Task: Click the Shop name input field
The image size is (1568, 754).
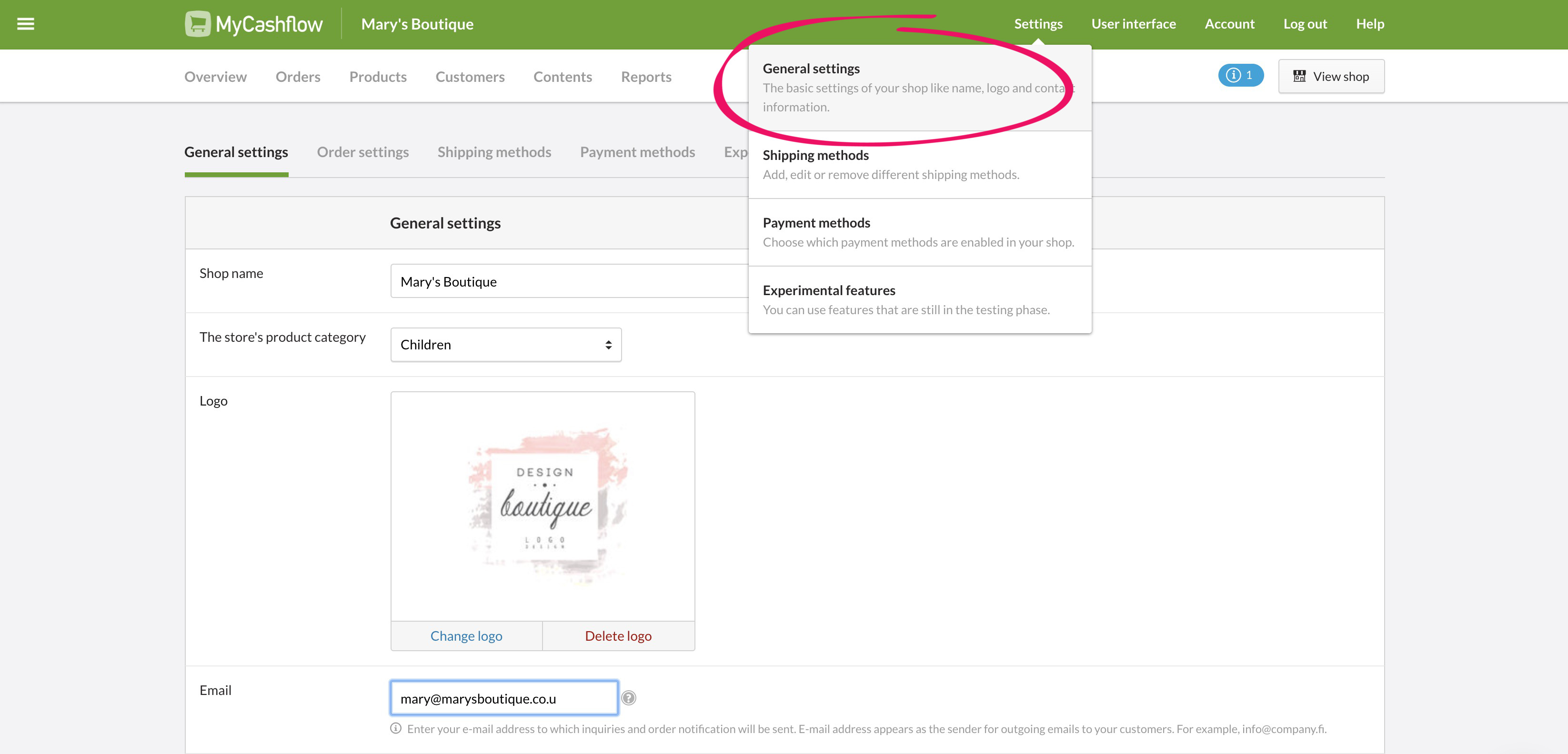Action: click(570, 281)
